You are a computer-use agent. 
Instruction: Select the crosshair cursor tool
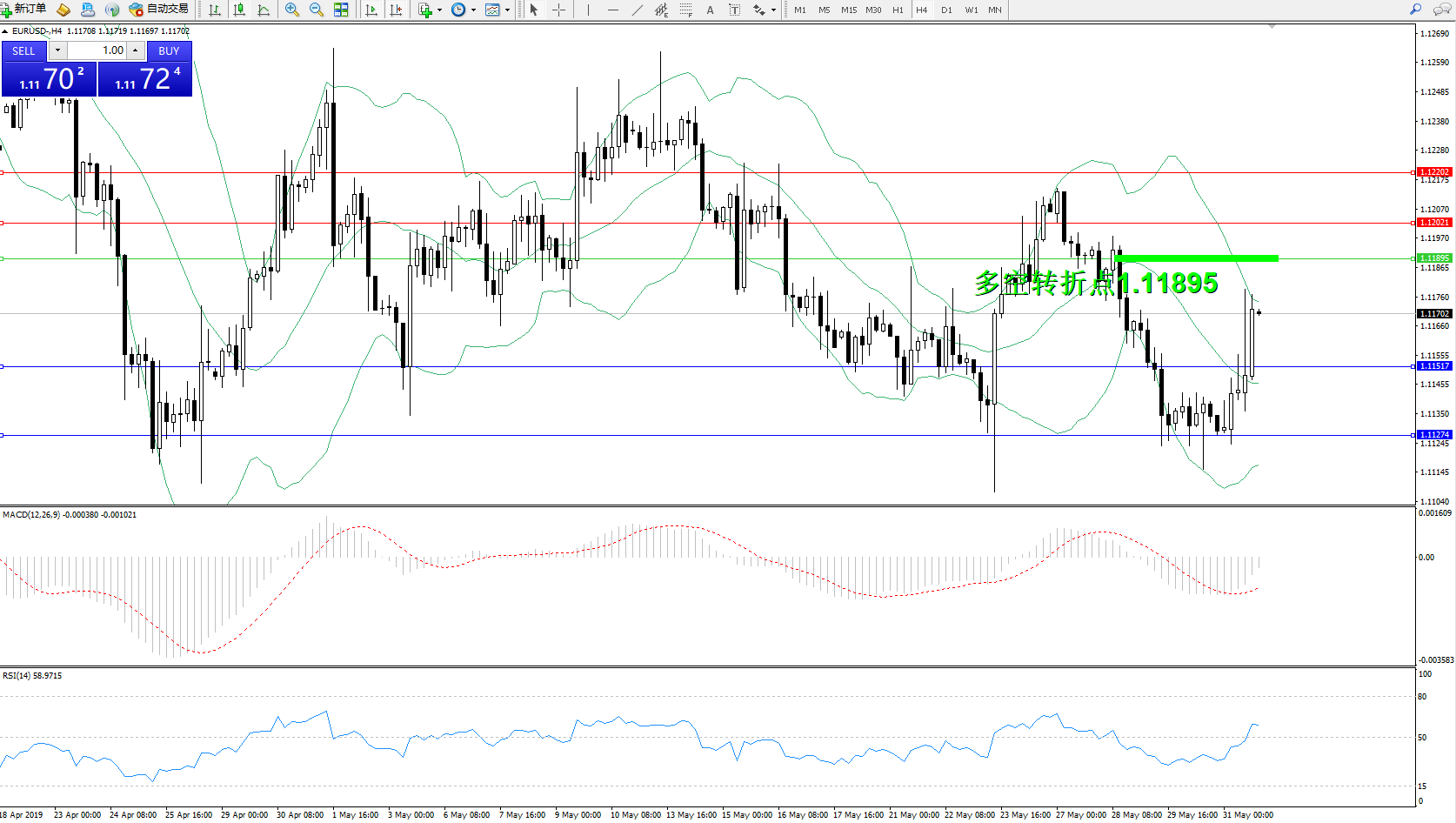558,10
